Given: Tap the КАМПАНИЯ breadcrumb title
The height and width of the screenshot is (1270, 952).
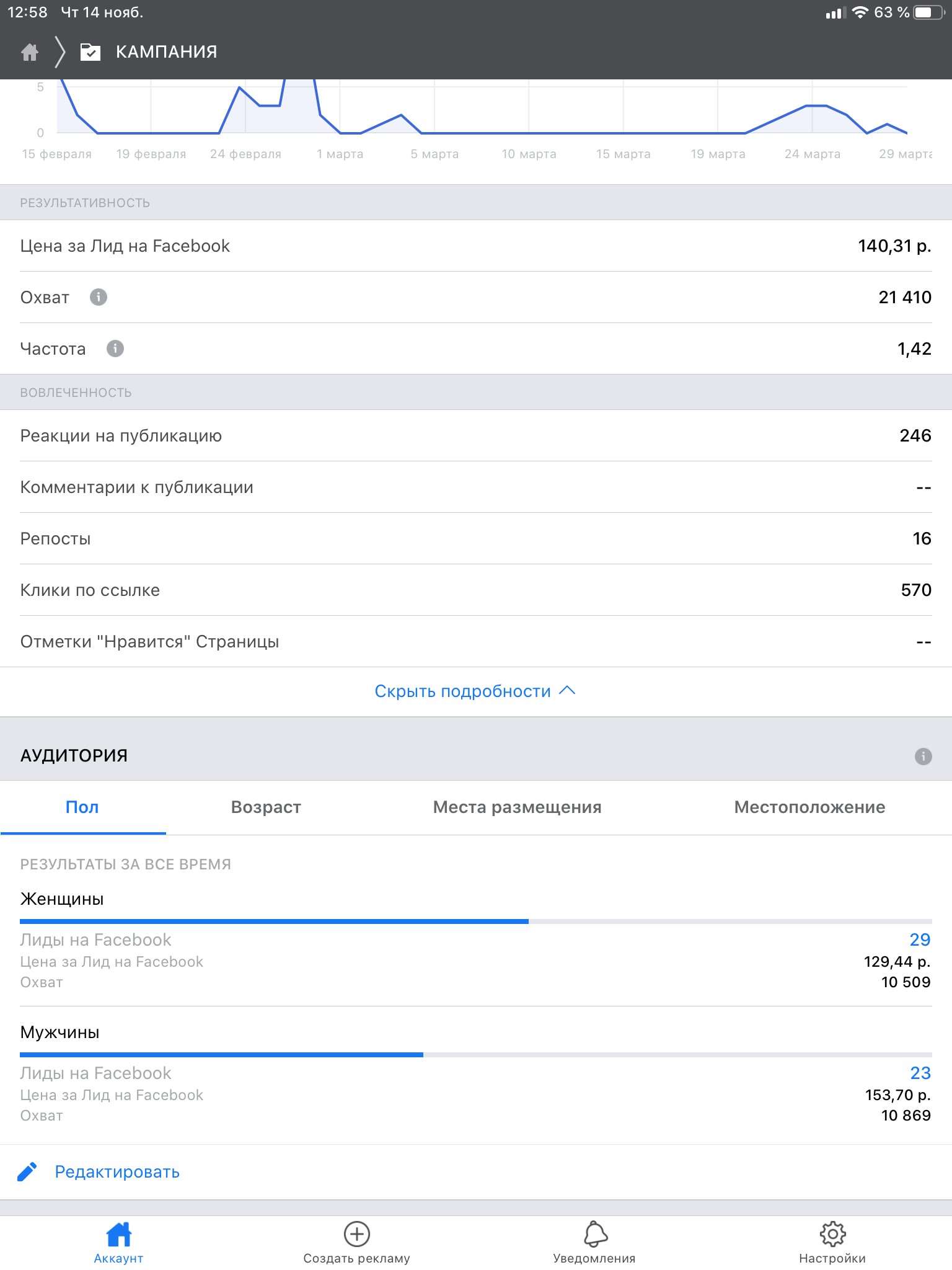Looking at the screenshot, I should 167,52.
